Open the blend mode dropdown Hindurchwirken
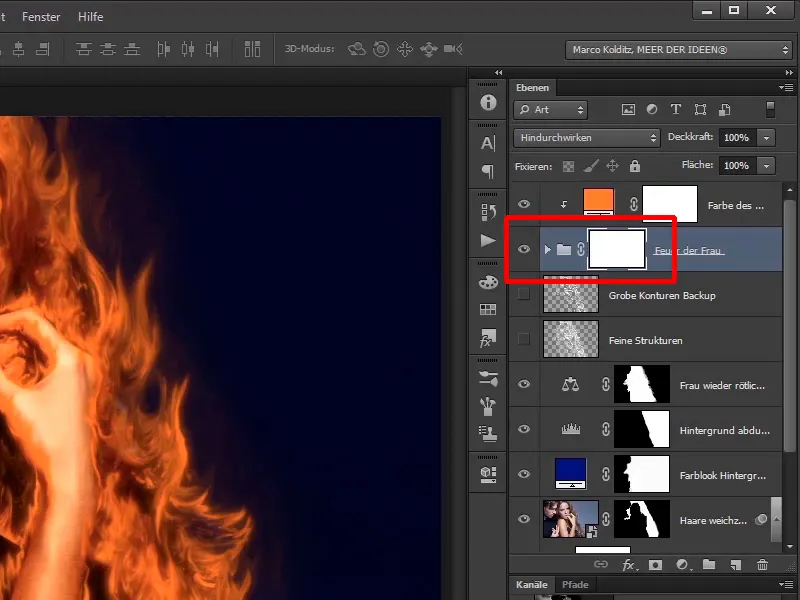The height and width of the screenshot is (600, 800). (x=586, y=138)
